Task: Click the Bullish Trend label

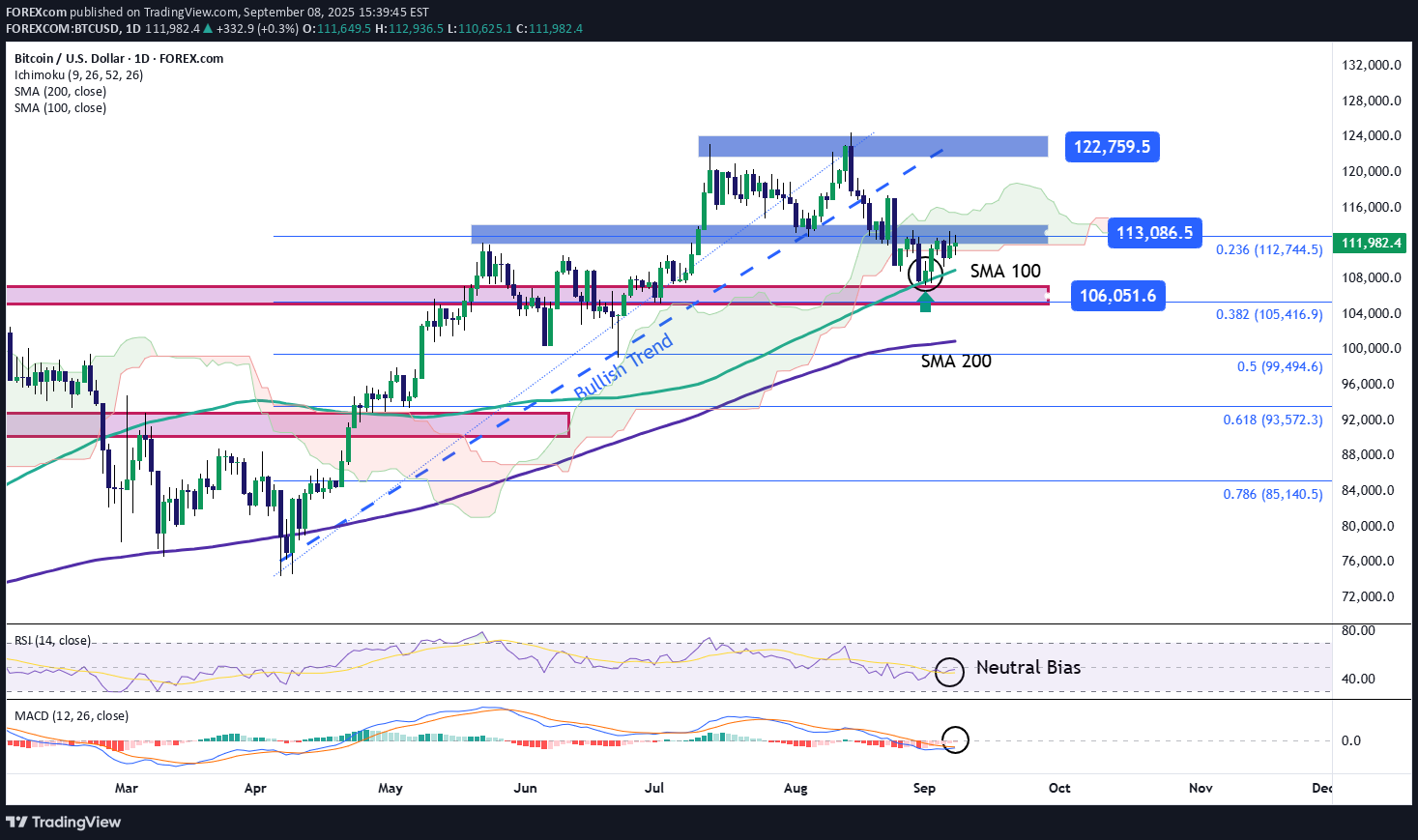Action: pos(623,367)
